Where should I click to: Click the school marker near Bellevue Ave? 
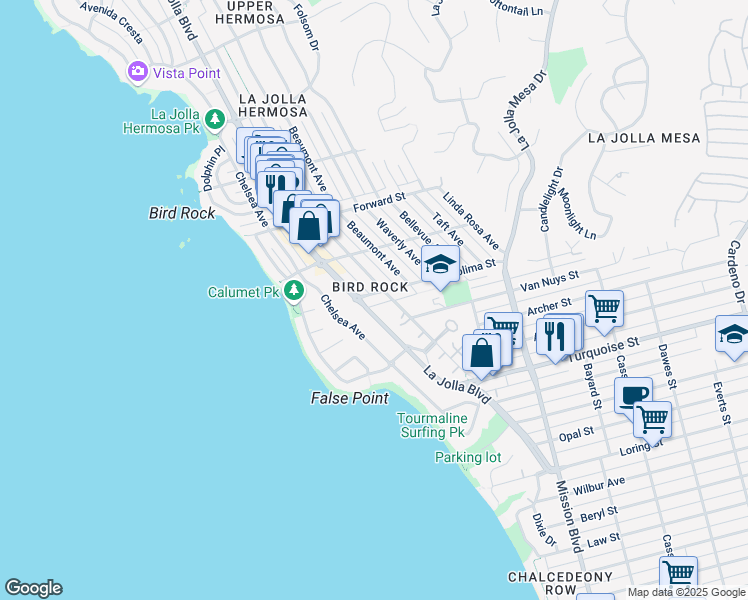click(x=440, y=266)
